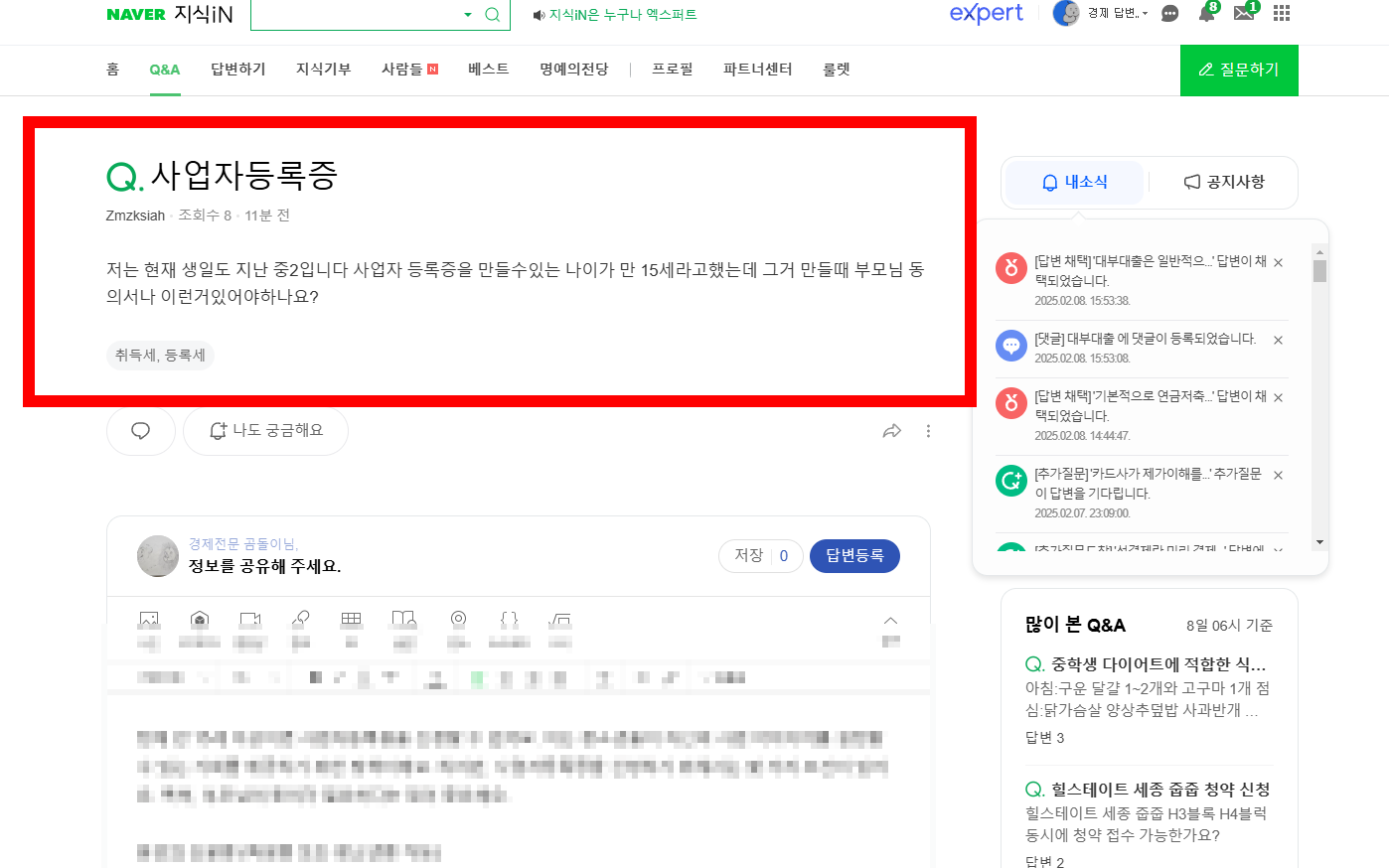Screen dimensions: 1389x868
Task: Open the chat speech-bubble icon in the header
Action: click(x=1170, y=14)
